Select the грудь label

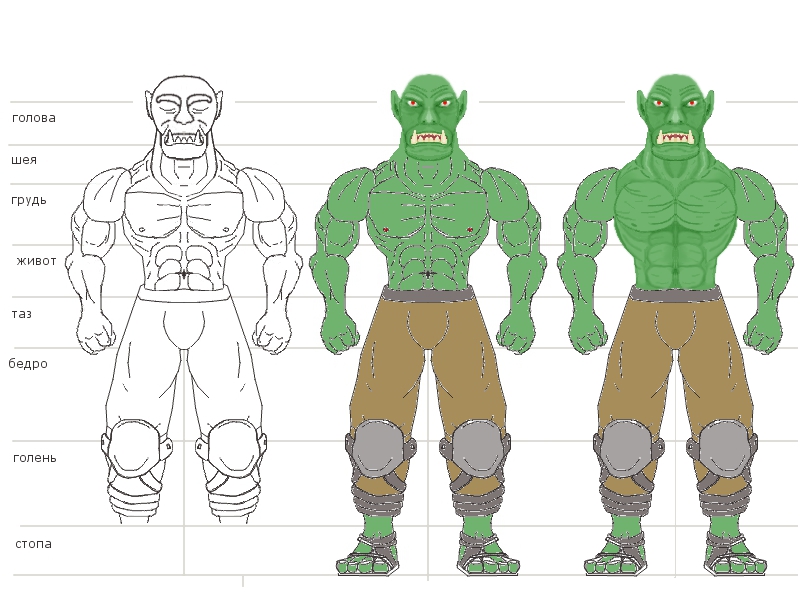click(x=29, y=200)
